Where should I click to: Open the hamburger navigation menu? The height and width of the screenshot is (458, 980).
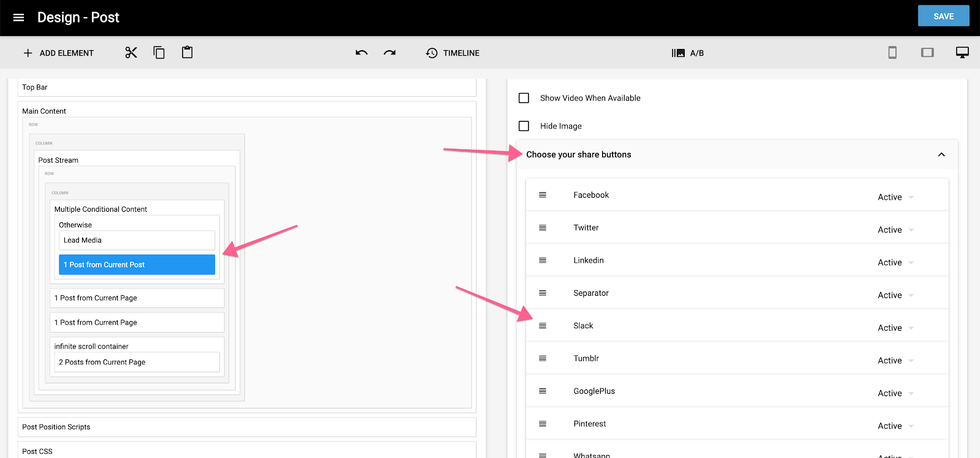18,17
